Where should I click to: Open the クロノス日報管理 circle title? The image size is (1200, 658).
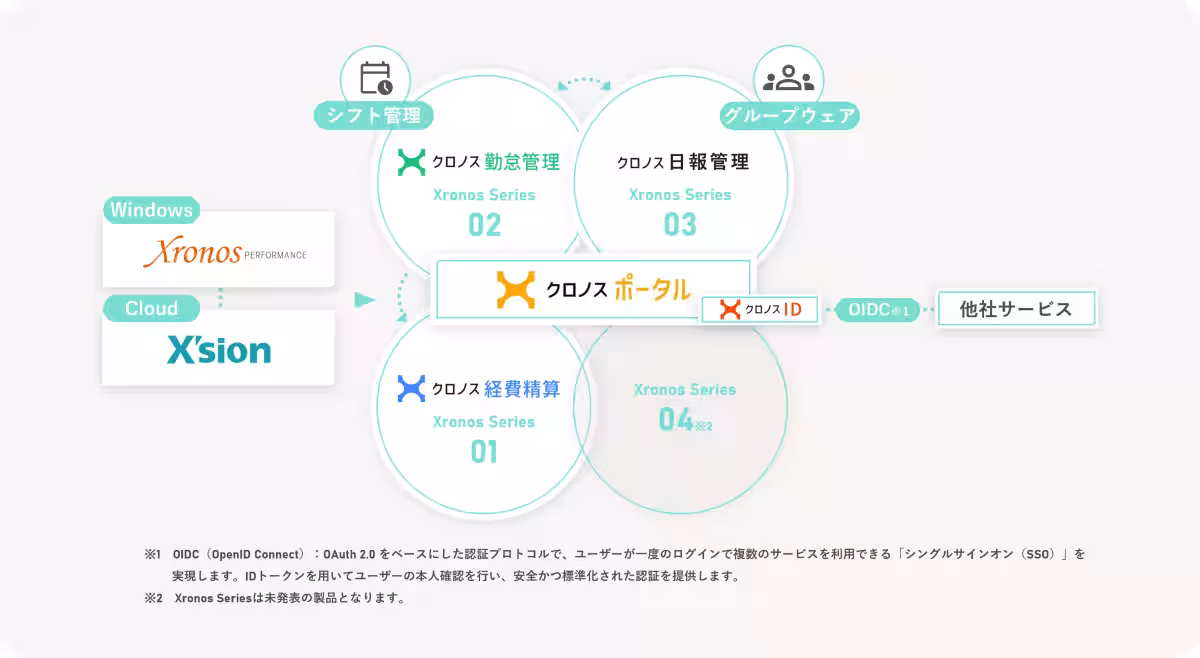pyautogui.click(x=682, y=162)
